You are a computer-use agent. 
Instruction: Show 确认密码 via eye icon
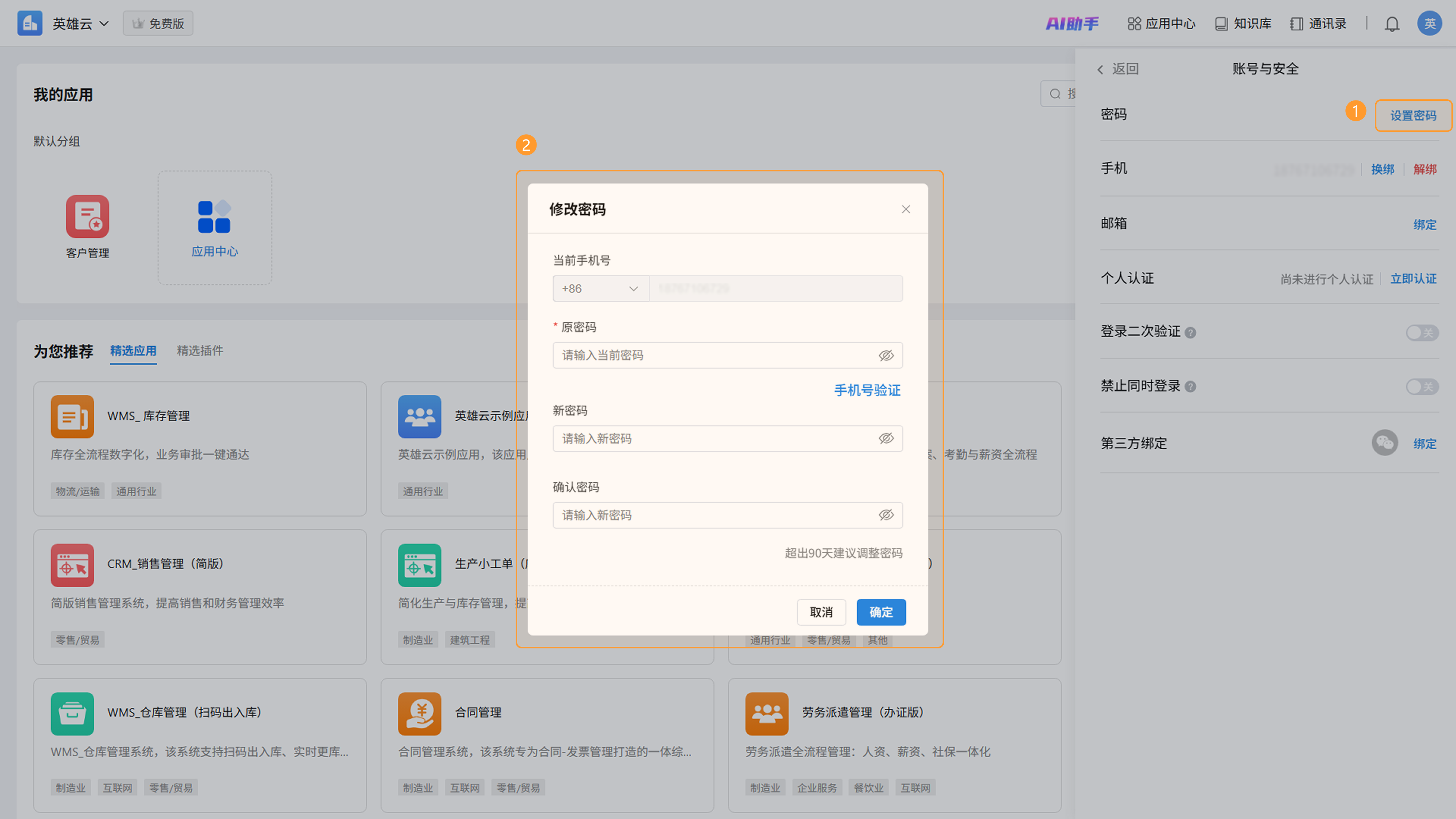point(886,515)
